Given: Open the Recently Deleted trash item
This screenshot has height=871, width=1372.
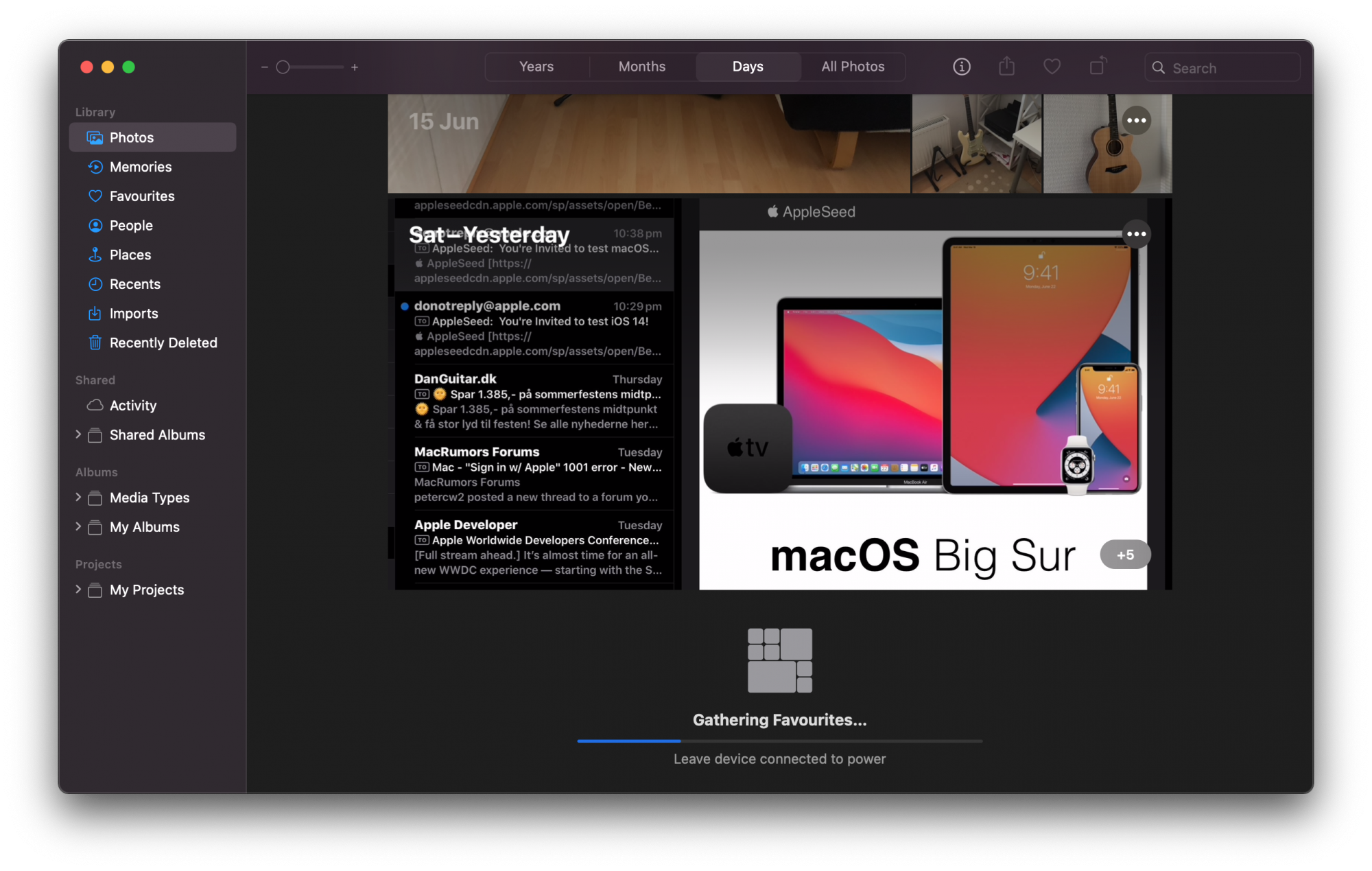Looking at the screenshot, I should point(163,342).
